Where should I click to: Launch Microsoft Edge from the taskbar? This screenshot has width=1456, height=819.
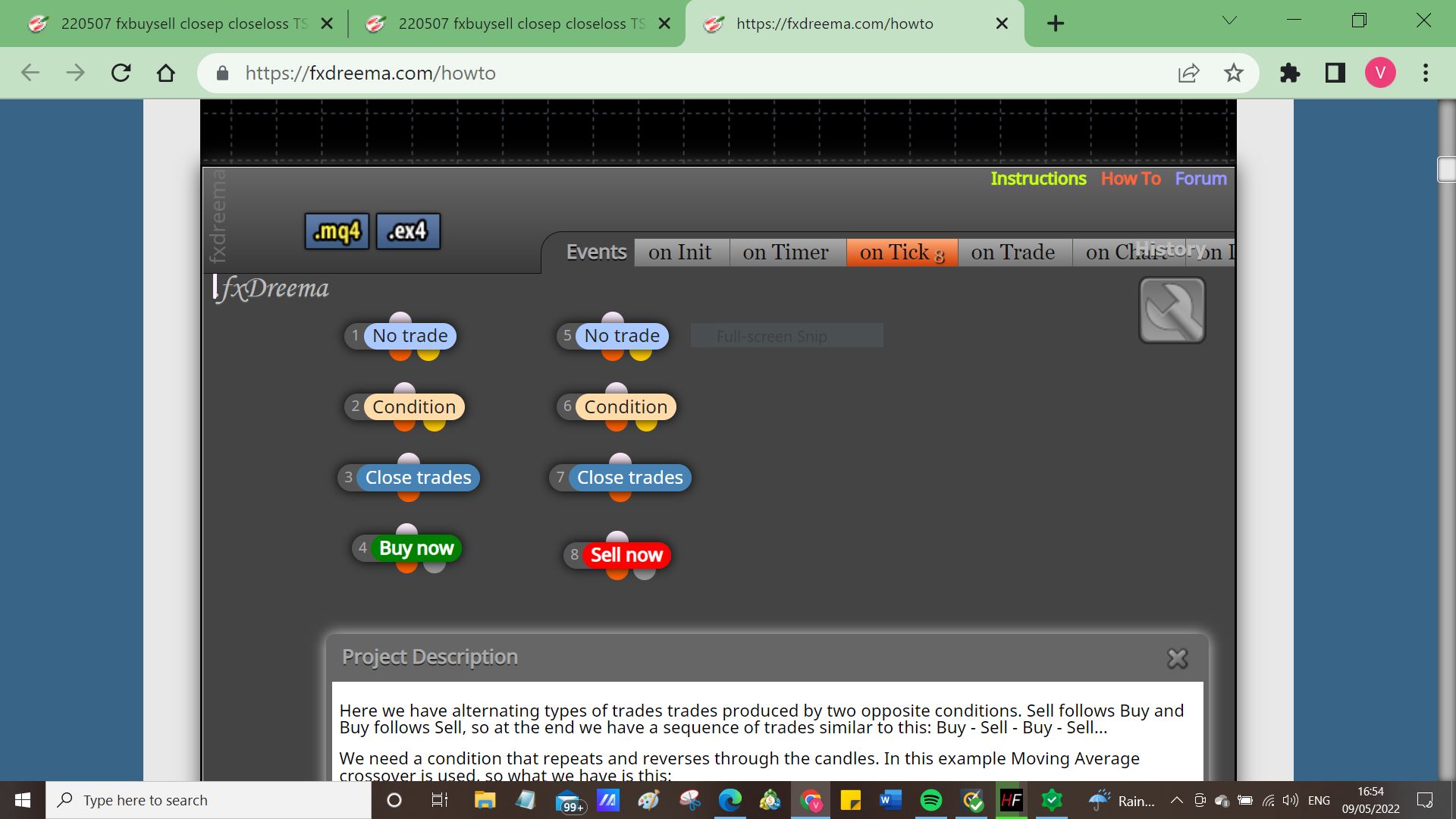coord(730,800)
